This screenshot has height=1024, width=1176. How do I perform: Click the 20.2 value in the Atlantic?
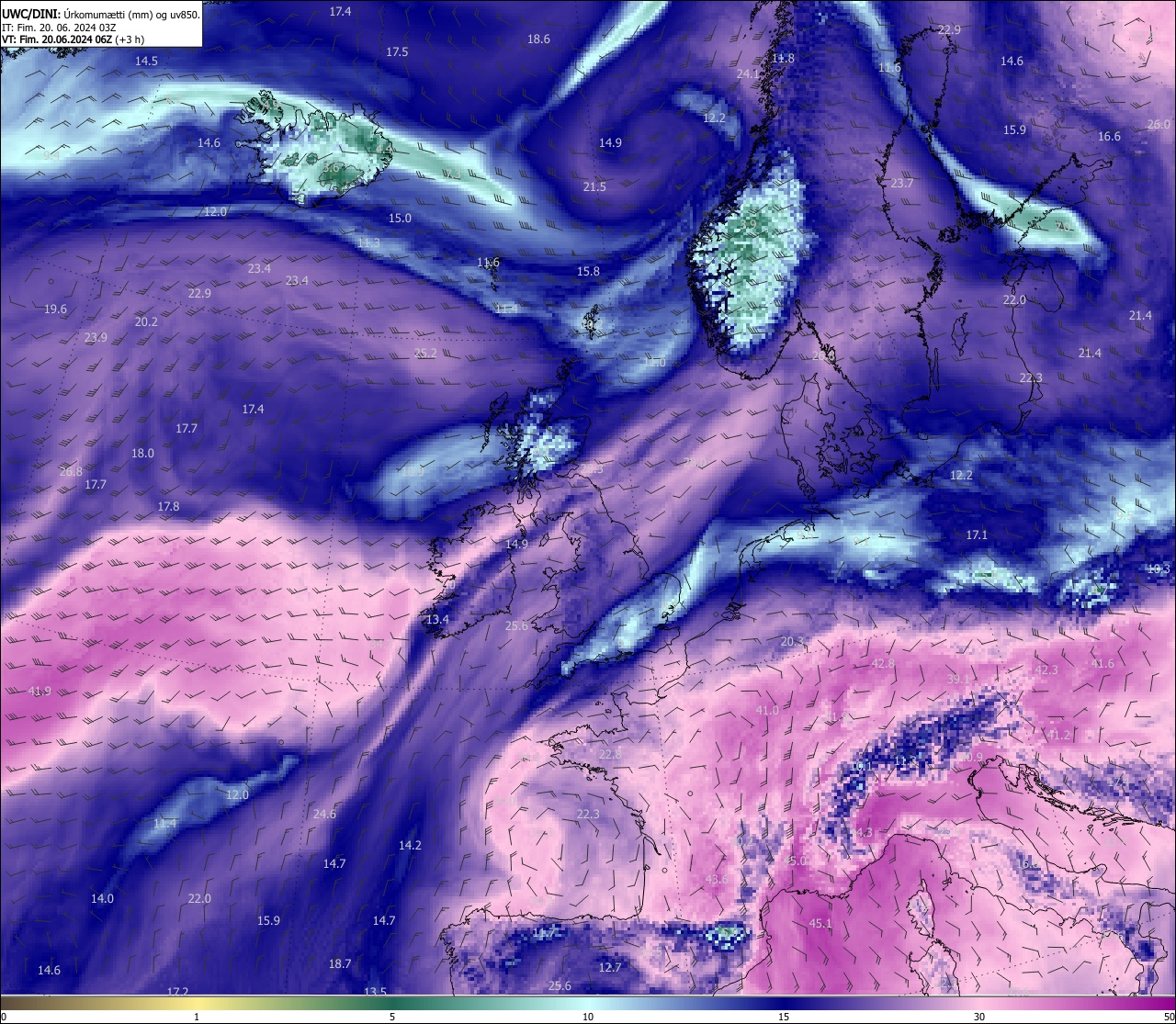coord(146,322)
